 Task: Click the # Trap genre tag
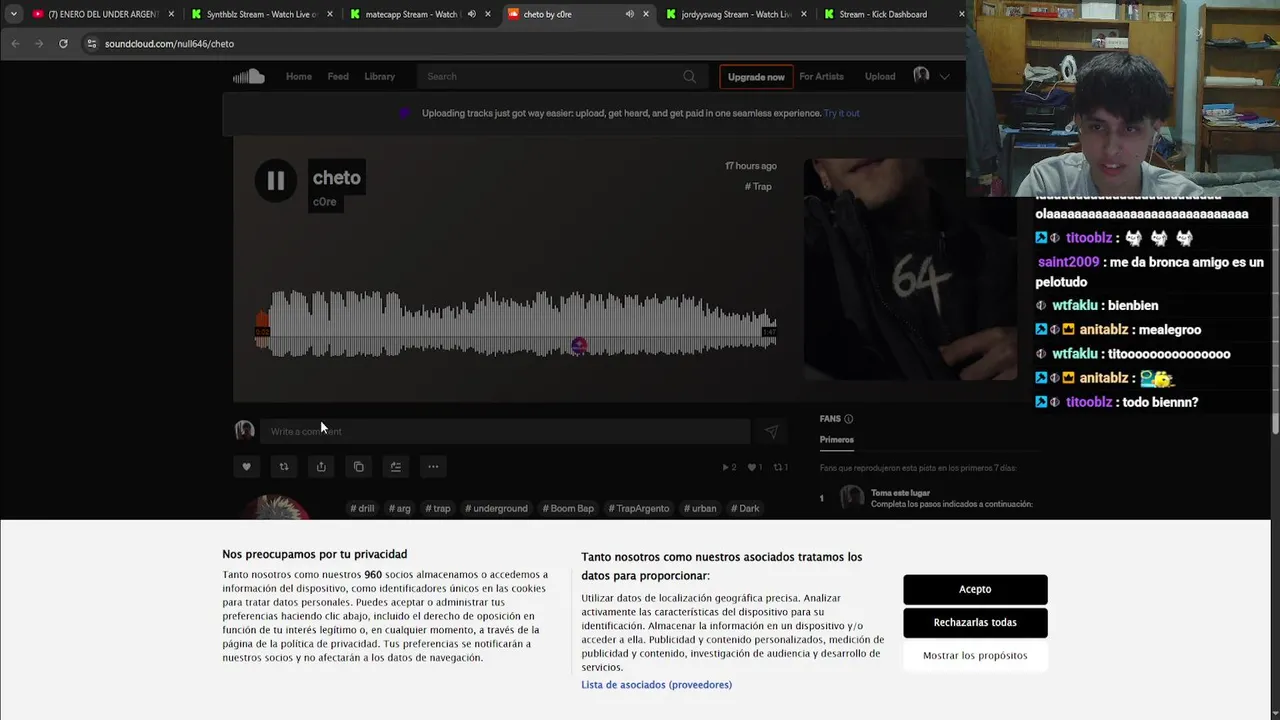pyautogui.click(x=758, y=187)
